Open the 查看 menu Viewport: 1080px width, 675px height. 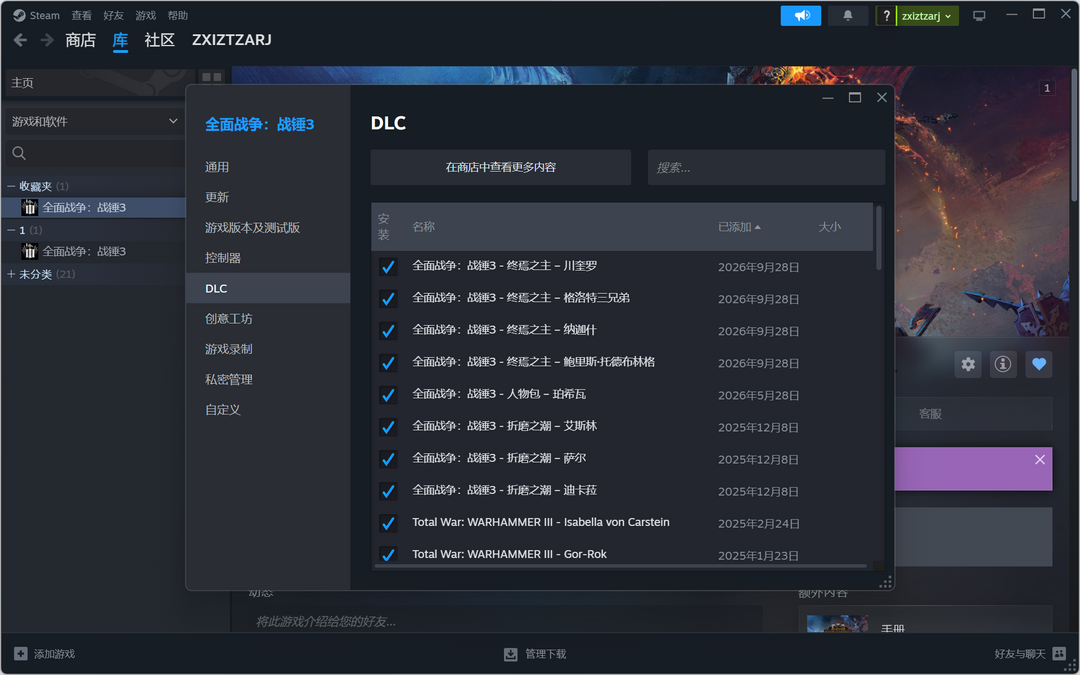click(81, 15)
